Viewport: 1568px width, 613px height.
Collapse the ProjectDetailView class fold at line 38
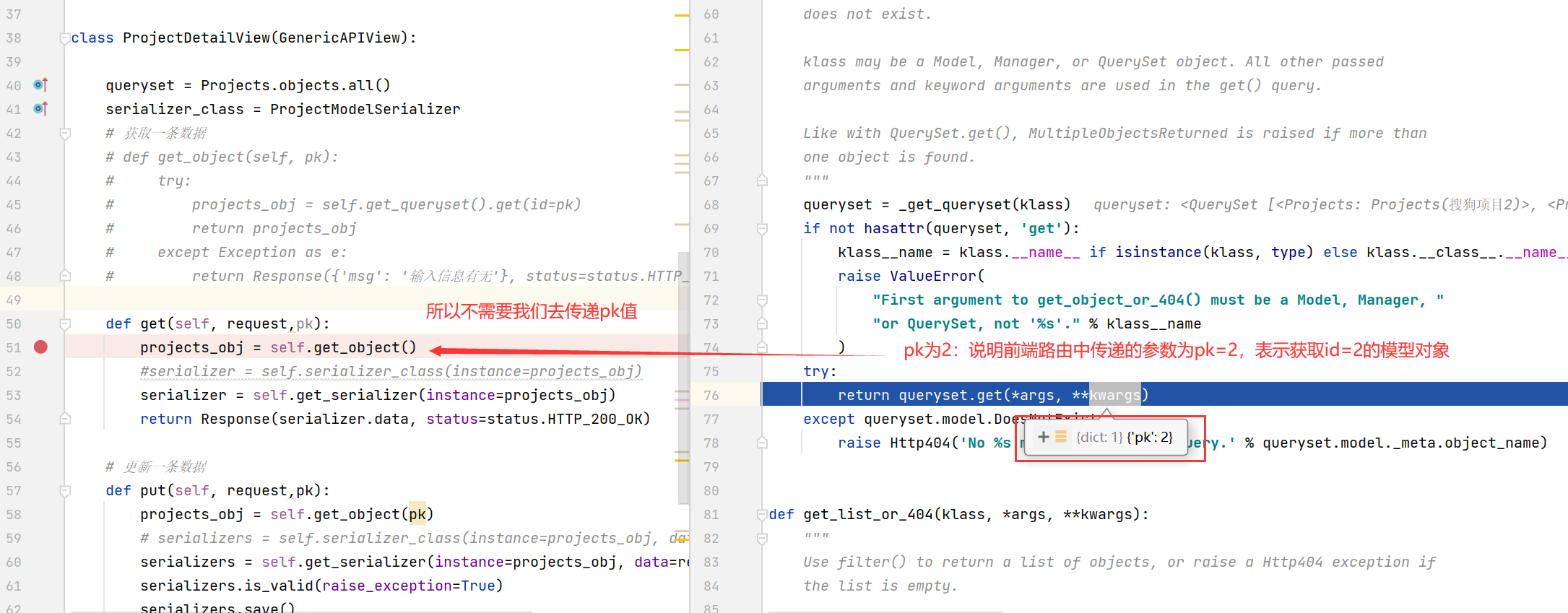(x=65, y=38)
